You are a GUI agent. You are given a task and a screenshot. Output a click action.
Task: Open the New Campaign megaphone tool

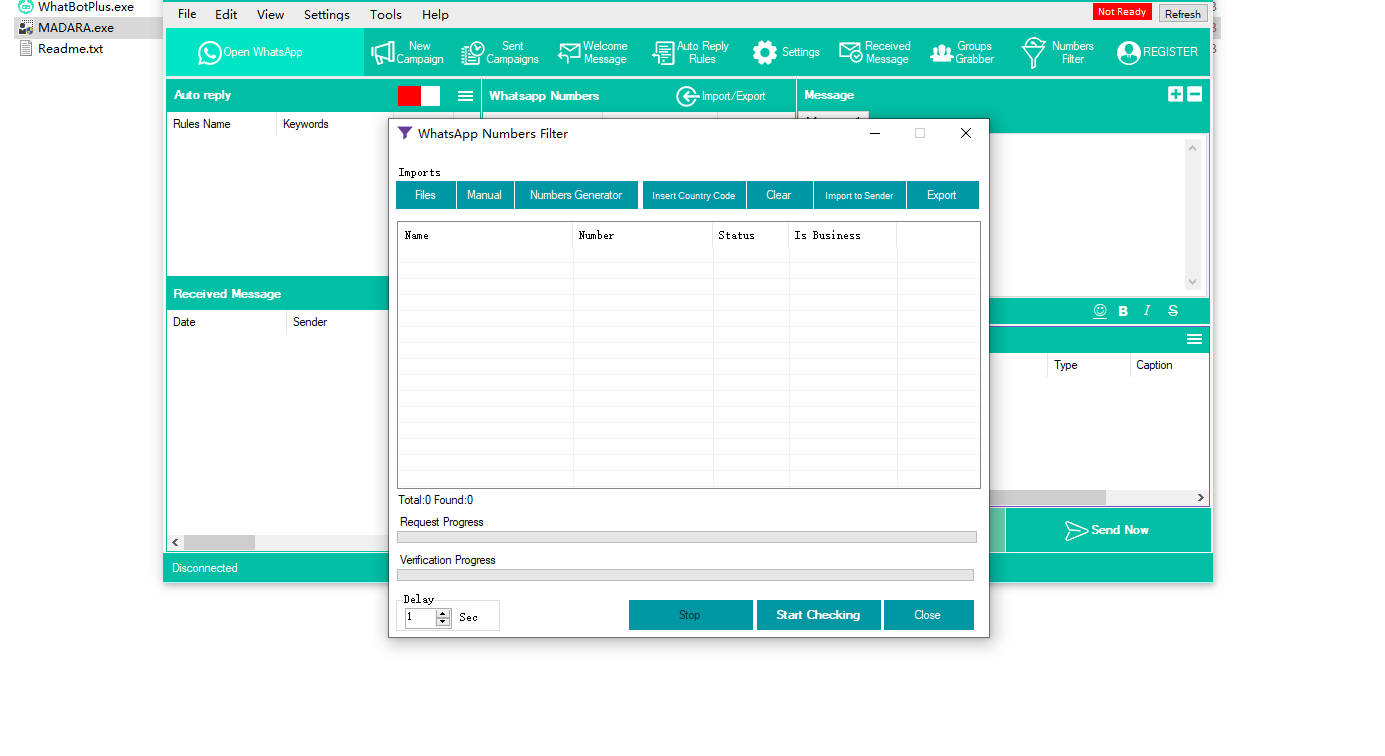[x=407, y=52]
